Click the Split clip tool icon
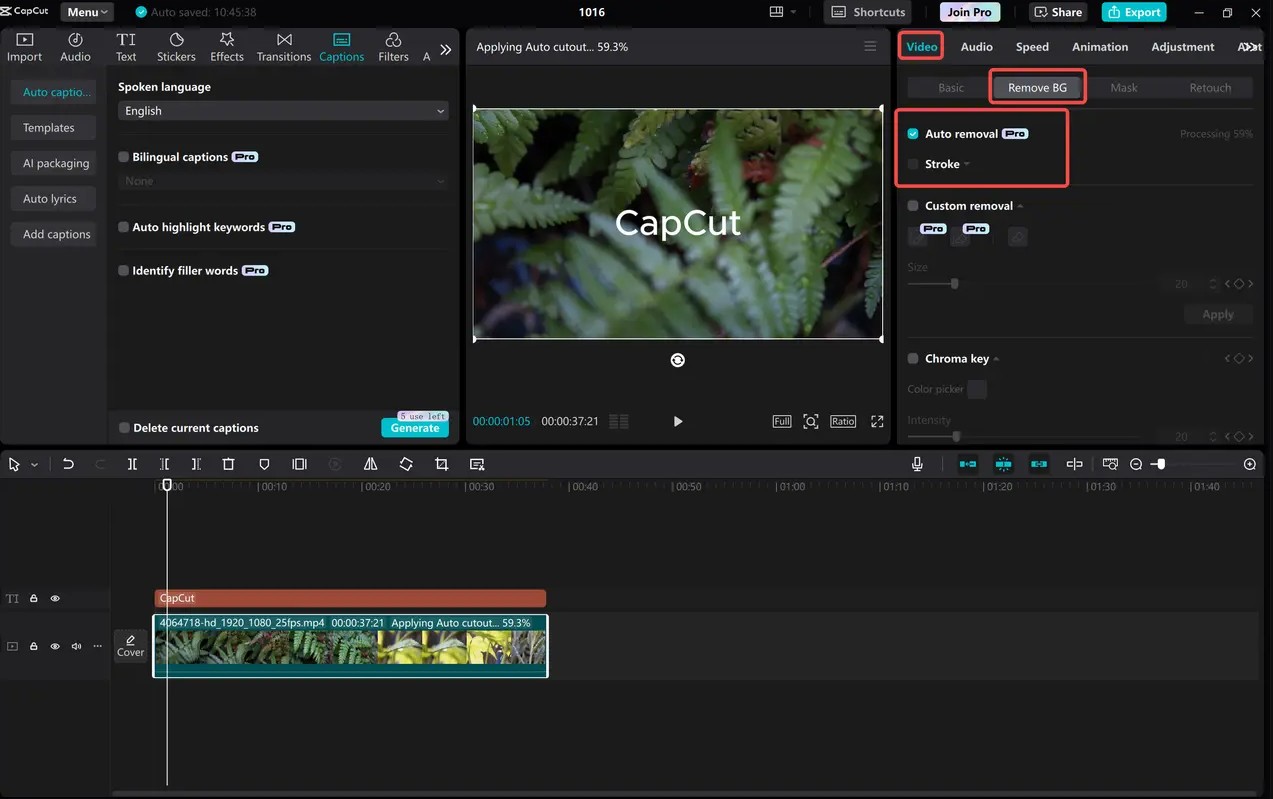1273x799 pixels. (x=132, y=464)
